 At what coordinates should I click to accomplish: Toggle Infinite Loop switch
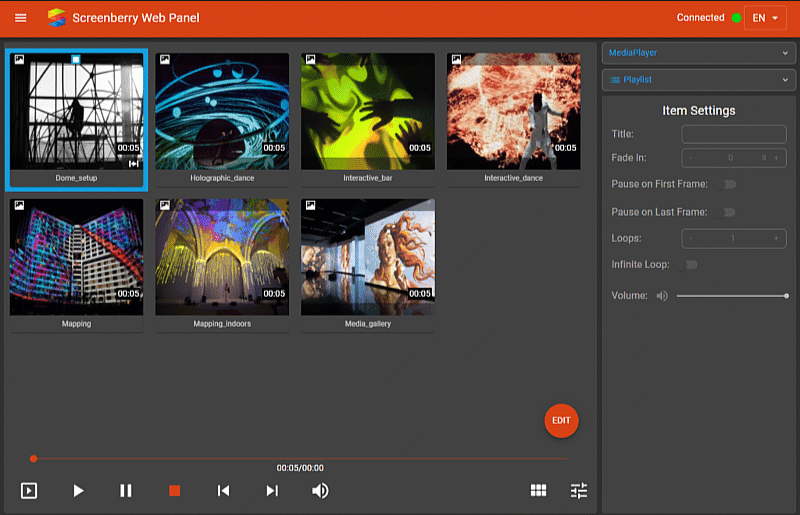pos(687,264)
